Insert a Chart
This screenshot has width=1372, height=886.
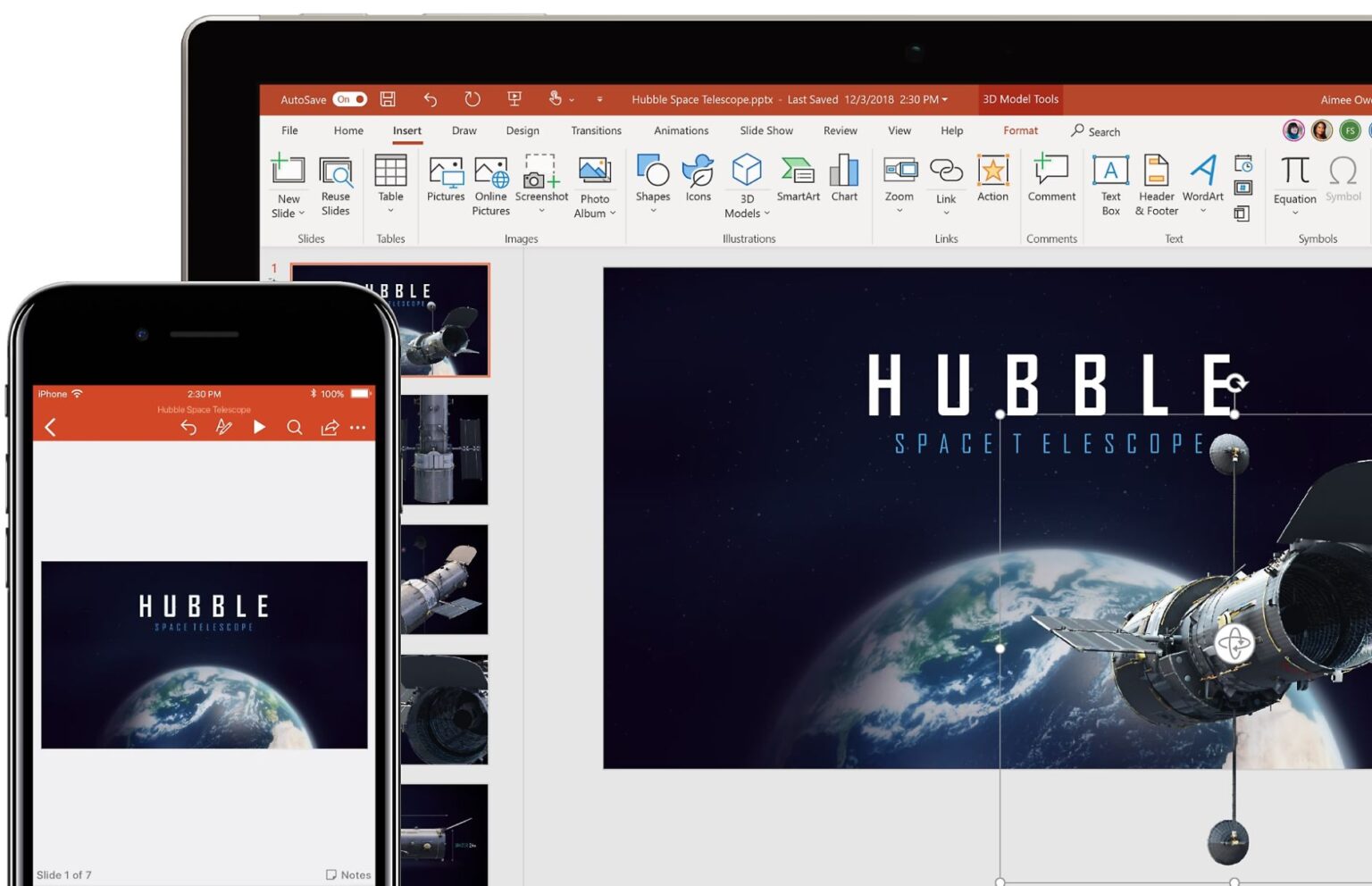coord(843,179)
